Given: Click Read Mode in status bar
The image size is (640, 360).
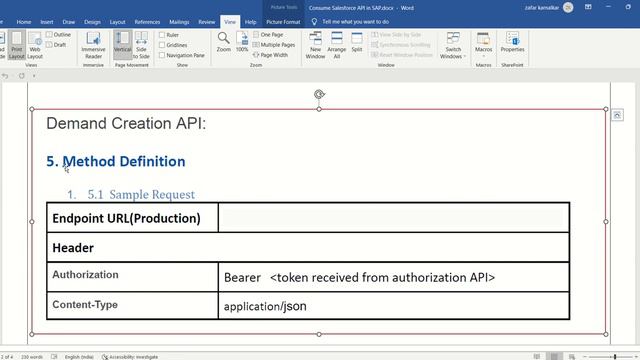Looking at the screenshot, I should coord(537,356).
